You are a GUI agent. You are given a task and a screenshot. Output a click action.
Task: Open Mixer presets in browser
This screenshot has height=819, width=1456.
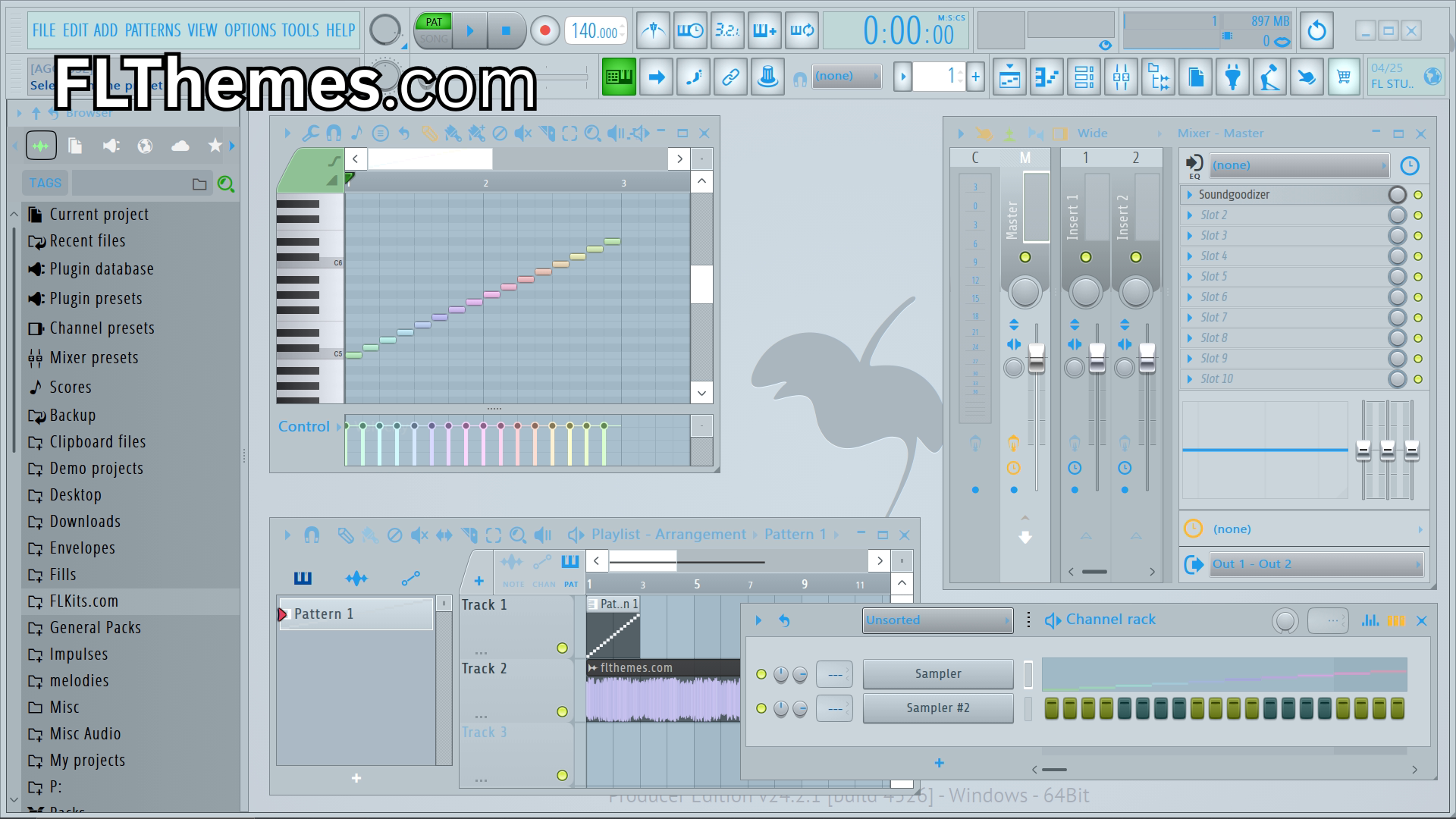tap(94, 358)
